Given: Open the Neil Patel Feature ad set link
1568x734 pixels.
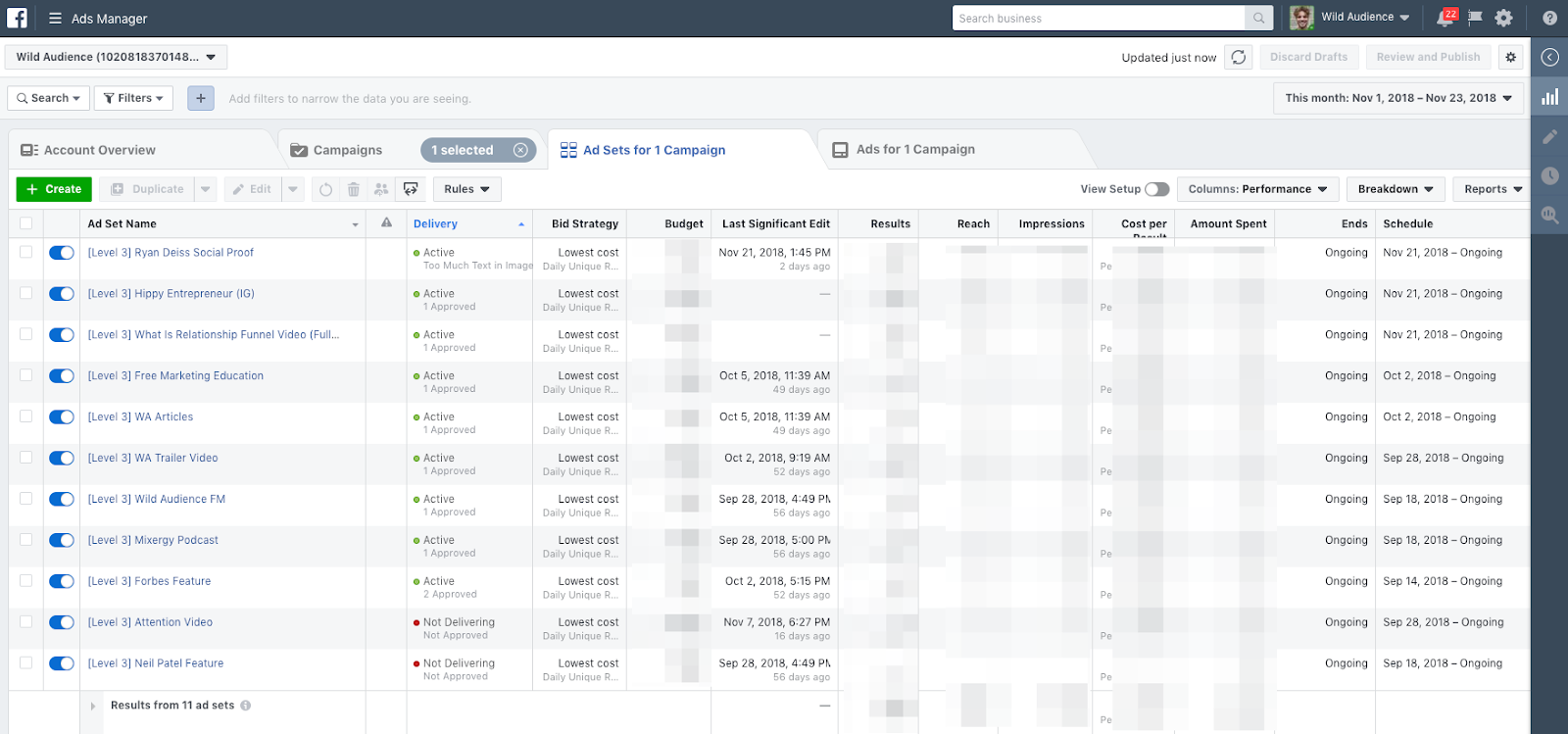Looking at the screenshot, I should 156,663.
